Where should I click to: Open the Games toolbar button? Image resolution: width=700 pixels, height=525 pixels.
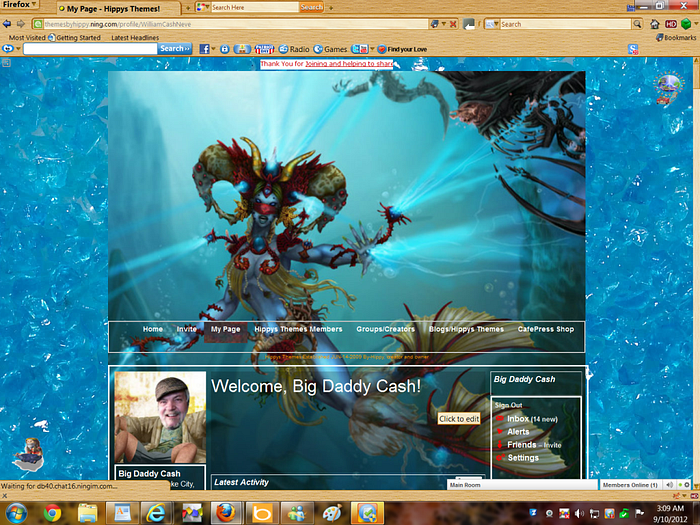(330, 48)
